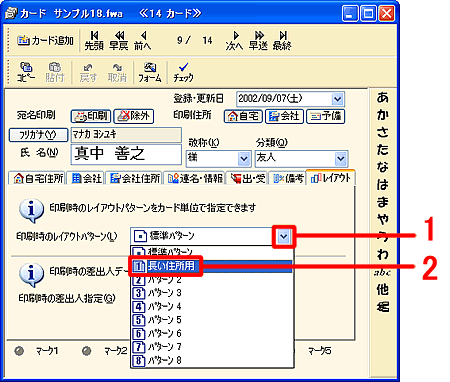Jump to や index in sidebar
The image size is (450, 382).
(382, 219)
